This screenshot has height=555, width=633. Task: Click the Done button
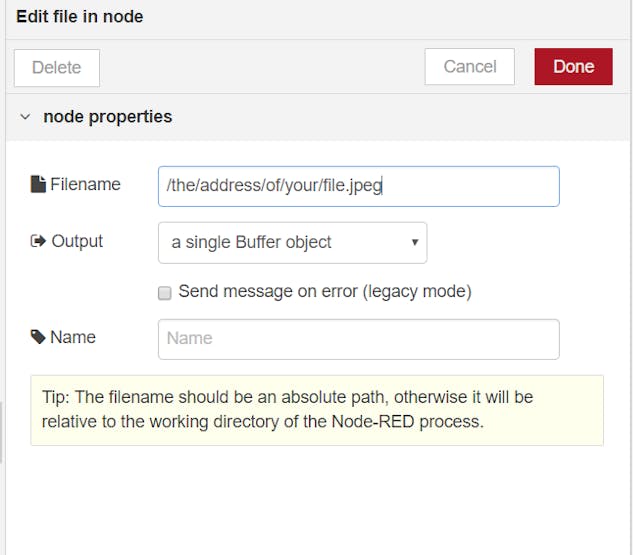tap(573, 67)
